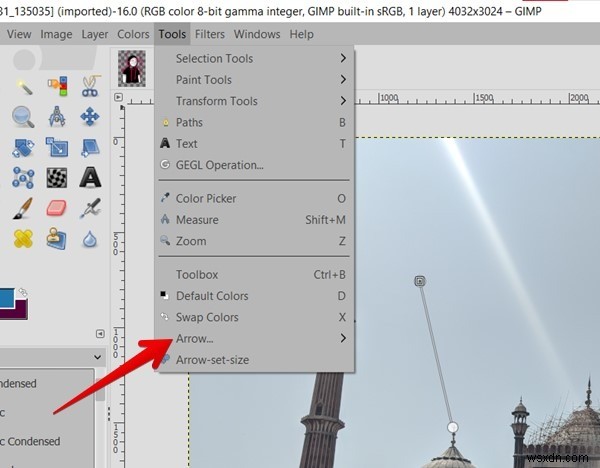Select the Fuzzy Select magic wand tool
The width and height of the screenshot is (600, 468).
click(x=24, y=86)
